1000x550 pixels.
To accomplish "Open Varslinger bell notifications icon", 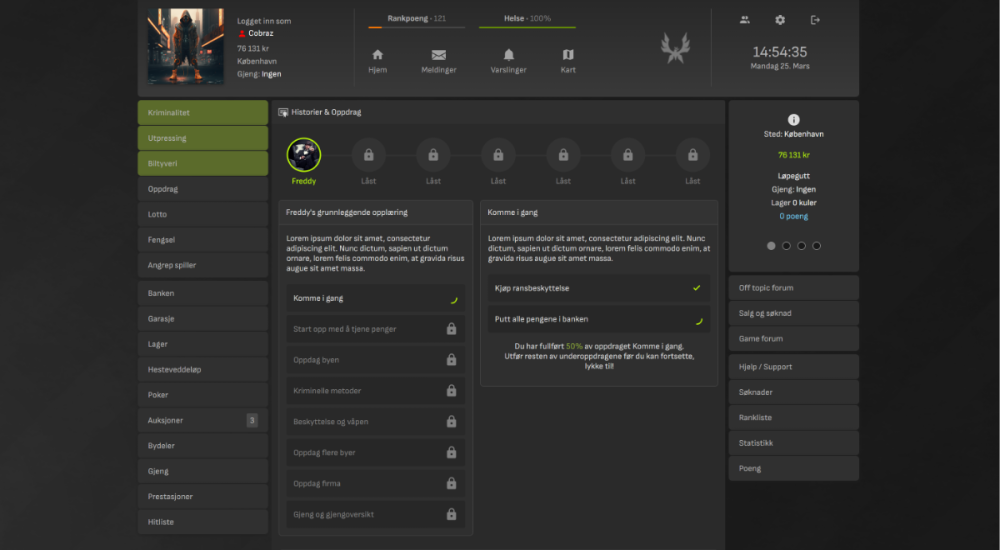I will [x=509, y=55].
